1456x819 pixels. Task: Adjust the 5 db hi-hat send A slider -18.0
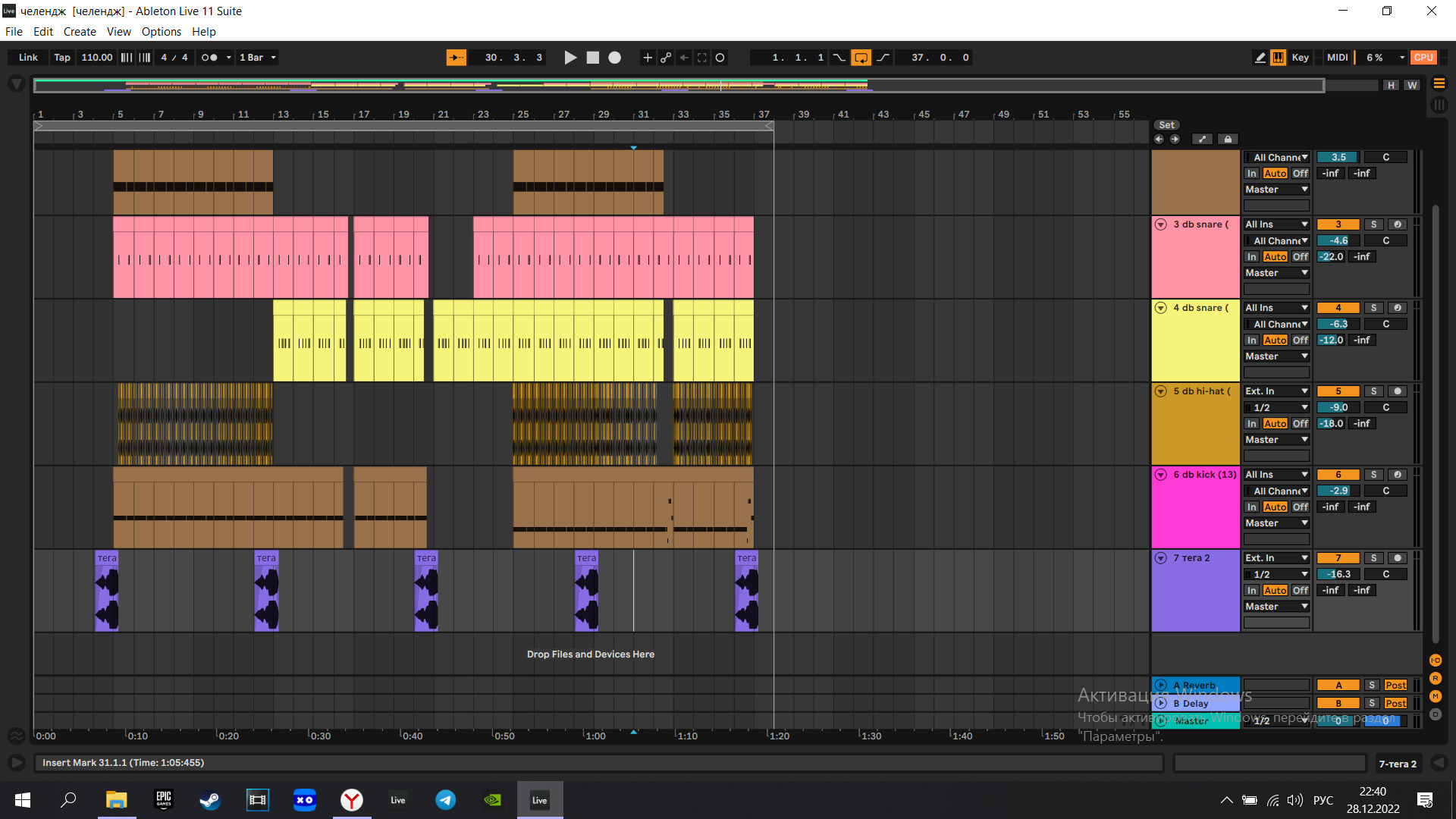pyautogui.click(x=1331, y=424)
